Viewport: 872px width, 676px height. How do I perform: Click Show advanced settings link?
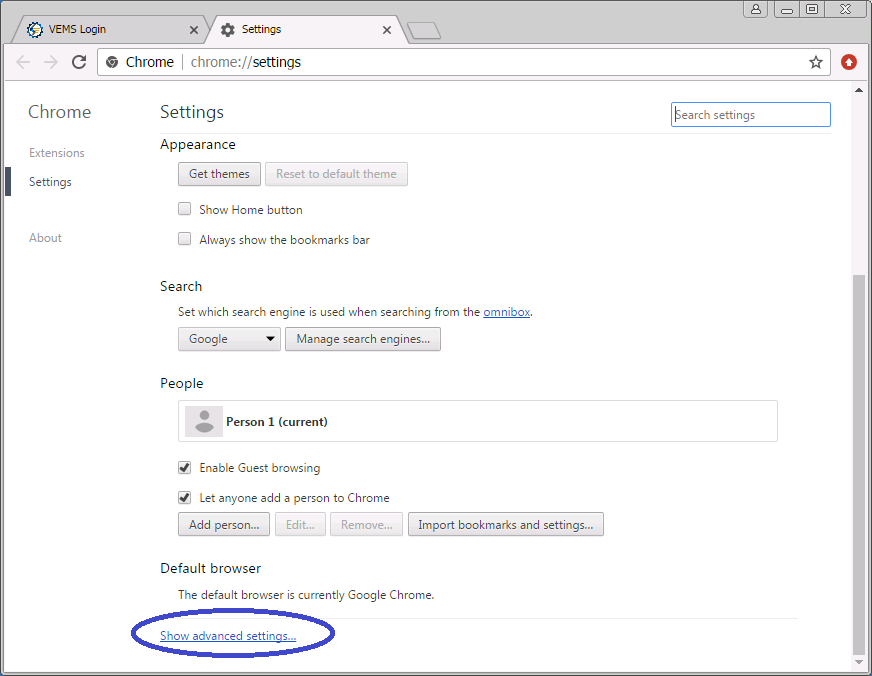coord(228,636)
